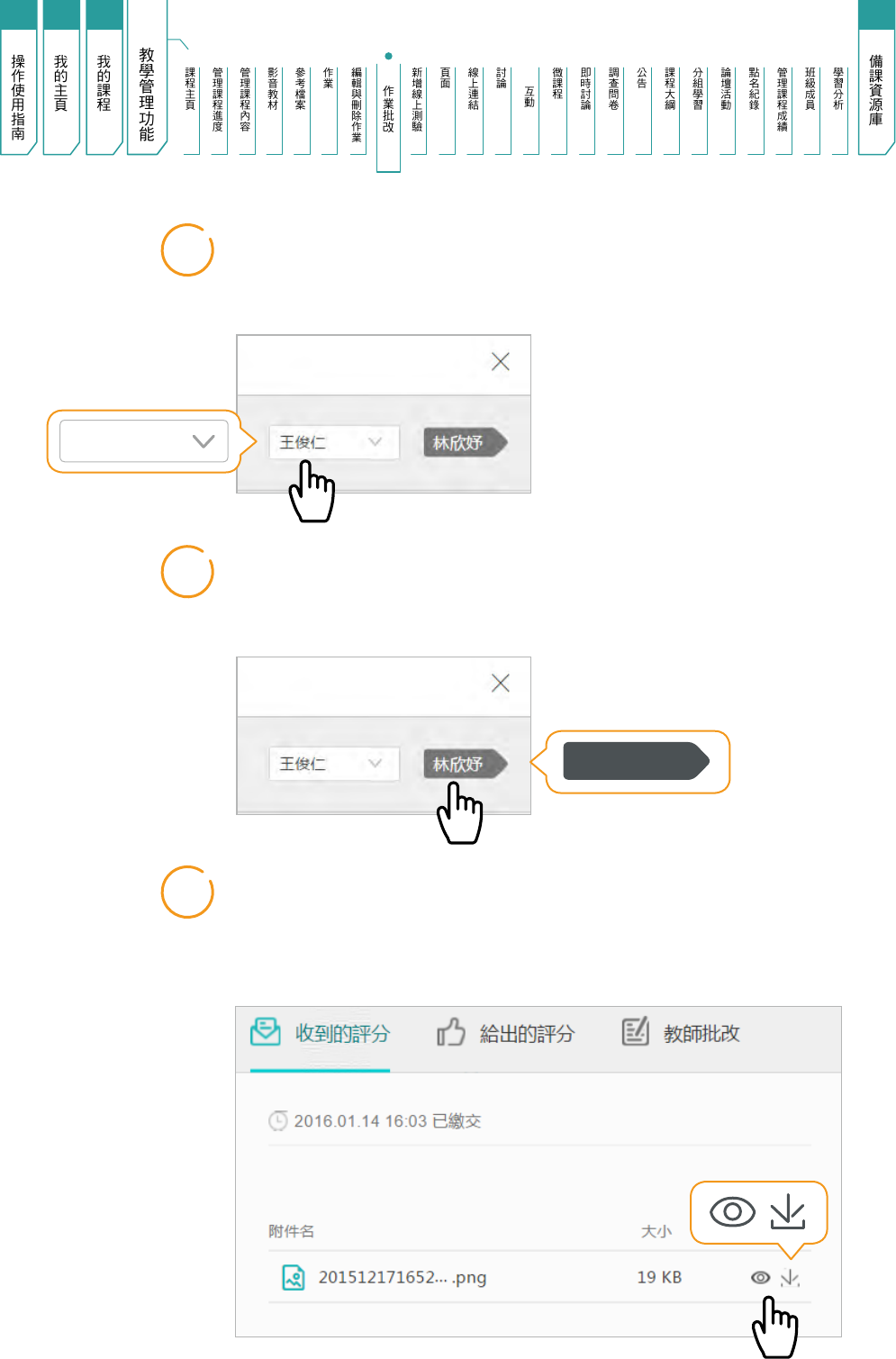Viewport: 896px width, 1359px height.
Task: Switch to the 給出的評分 tab
Action: pos(526,1034)
